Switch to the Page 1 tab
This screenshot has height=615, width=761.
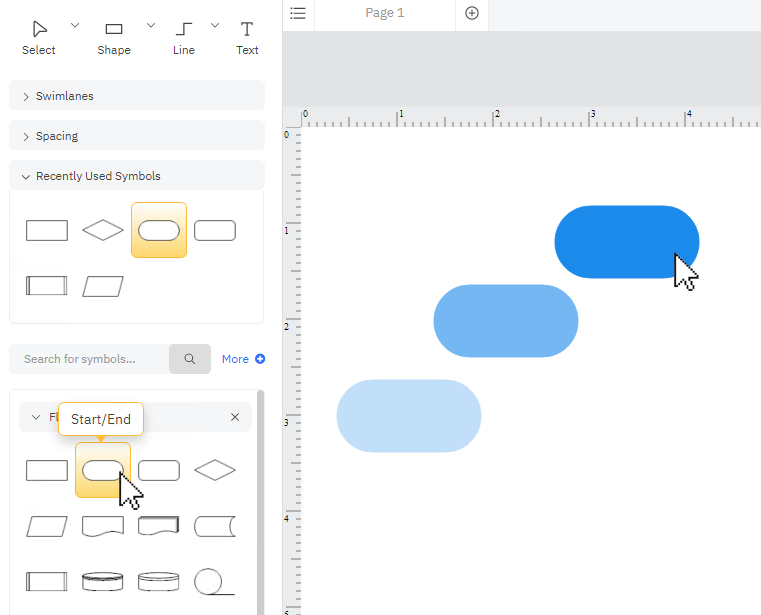385,13
